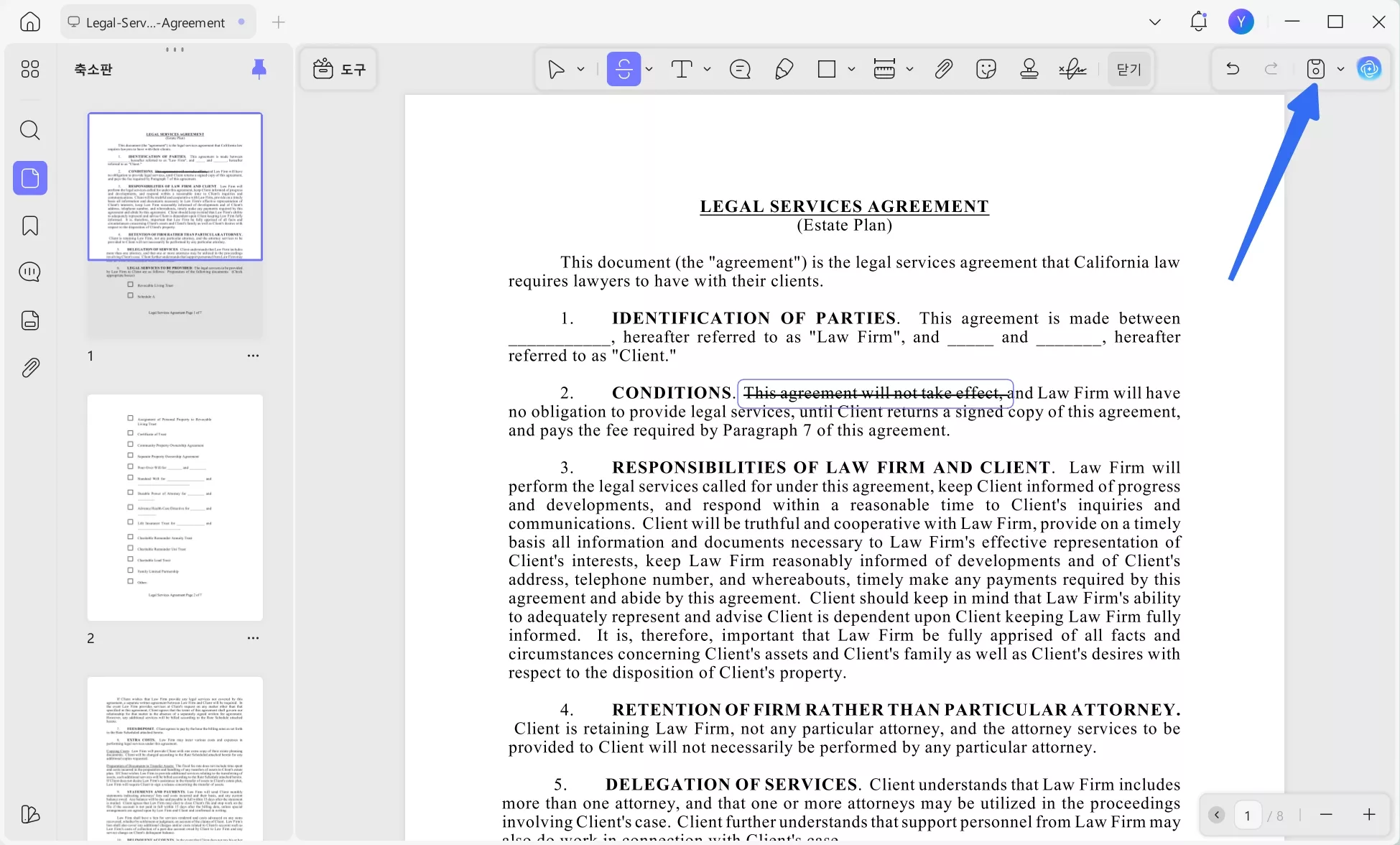Screen dimensions: 1400x845
Task: Click the page number input field
Action: click(x=1248, y=815)
